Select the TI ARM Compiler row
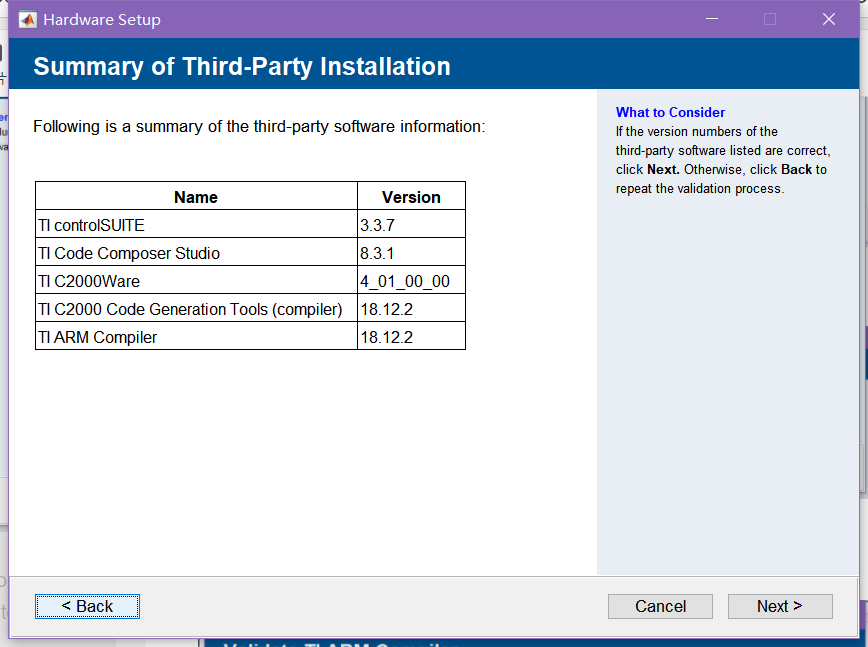The width and height of the screenshot is (868, 647). click(195, 336)
